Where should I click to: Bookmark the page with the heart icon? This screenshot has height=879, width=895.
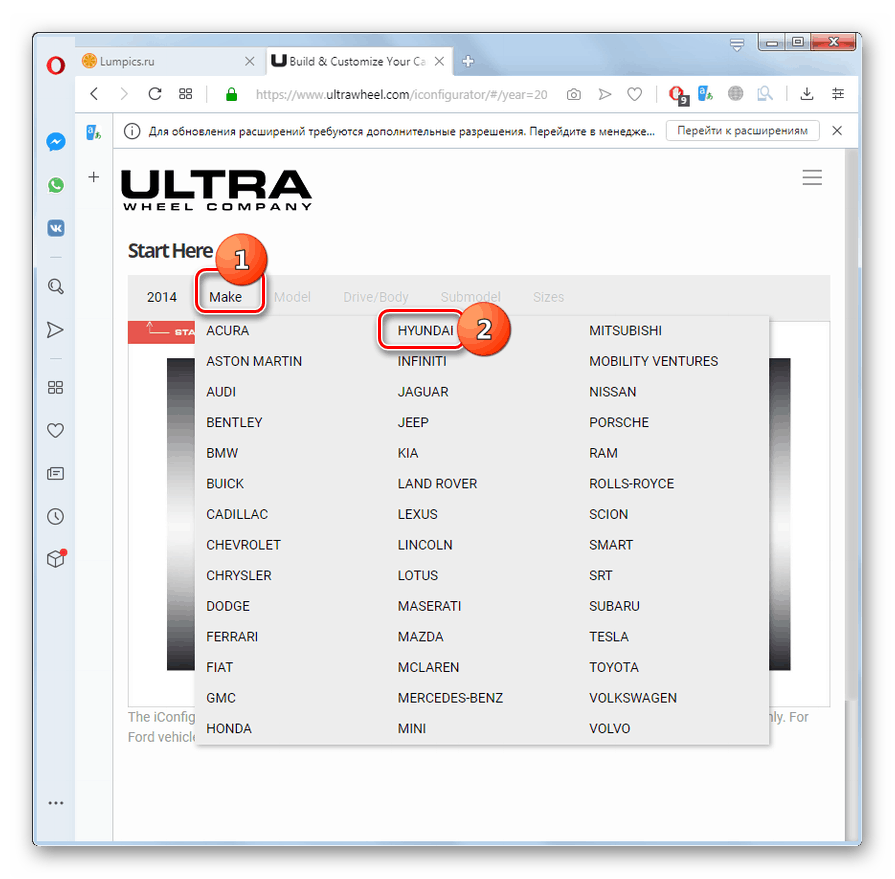pos(634,93)
